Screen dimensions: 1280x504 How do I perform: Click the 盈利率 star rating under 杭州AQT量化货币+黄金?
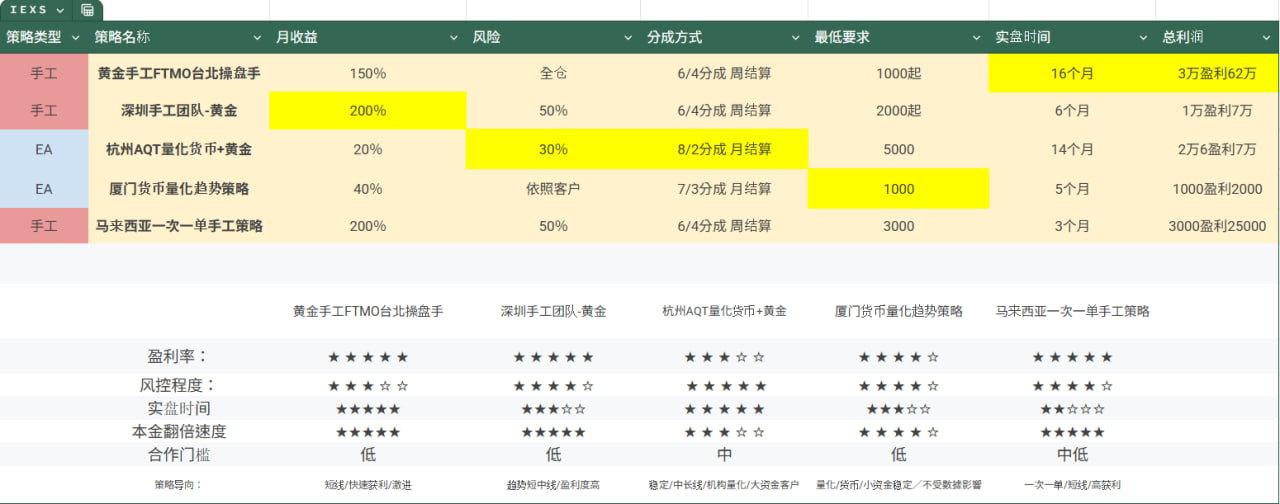point(724,357)
